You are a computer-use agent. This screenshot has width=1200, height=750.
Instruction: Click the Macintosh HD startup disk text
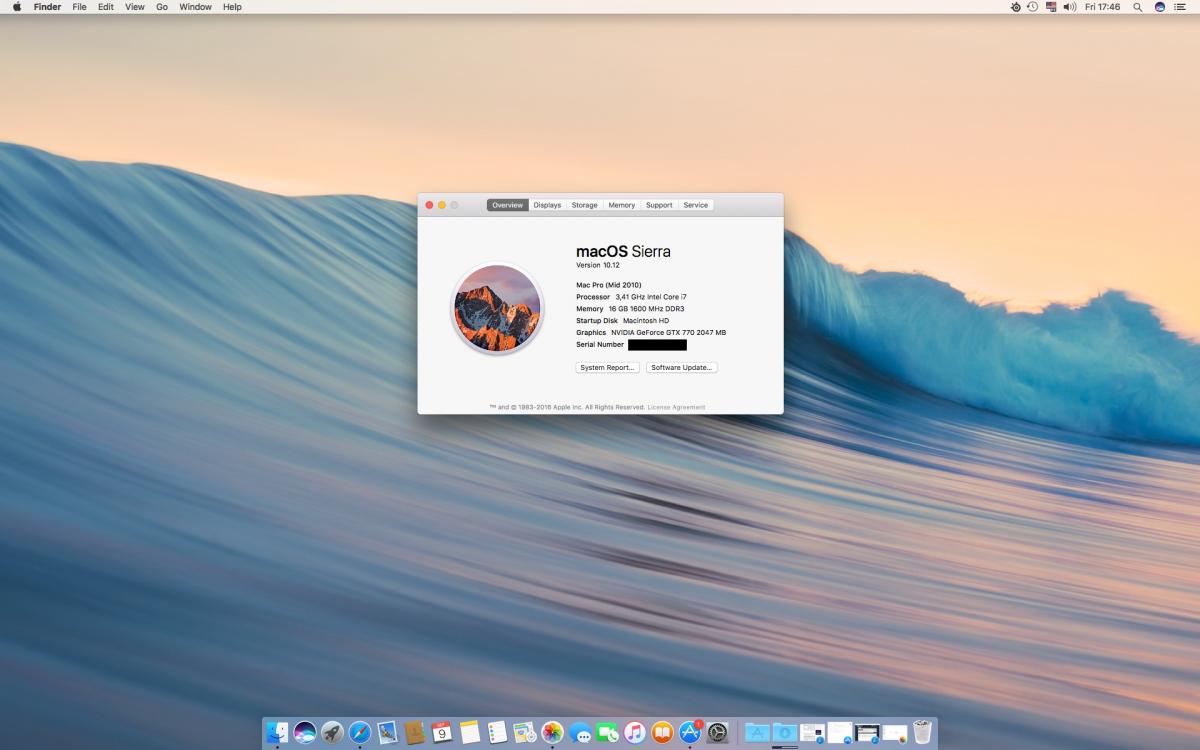[646, 321]
